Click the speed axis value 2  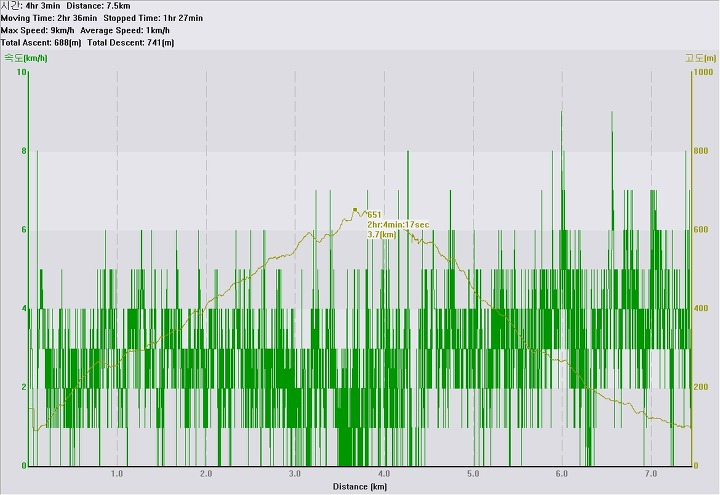pyautogui.click(x=24, y=387)
